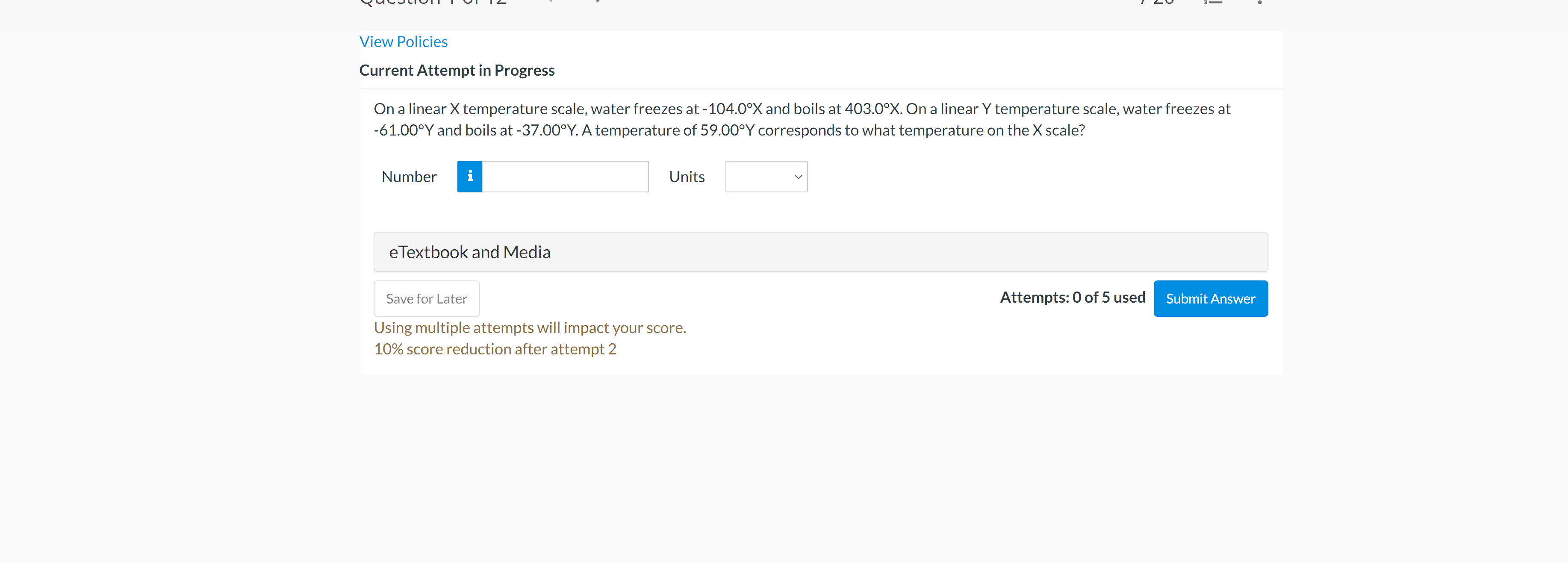Open the question list icon in the top bar

(x=1213, y=3)
